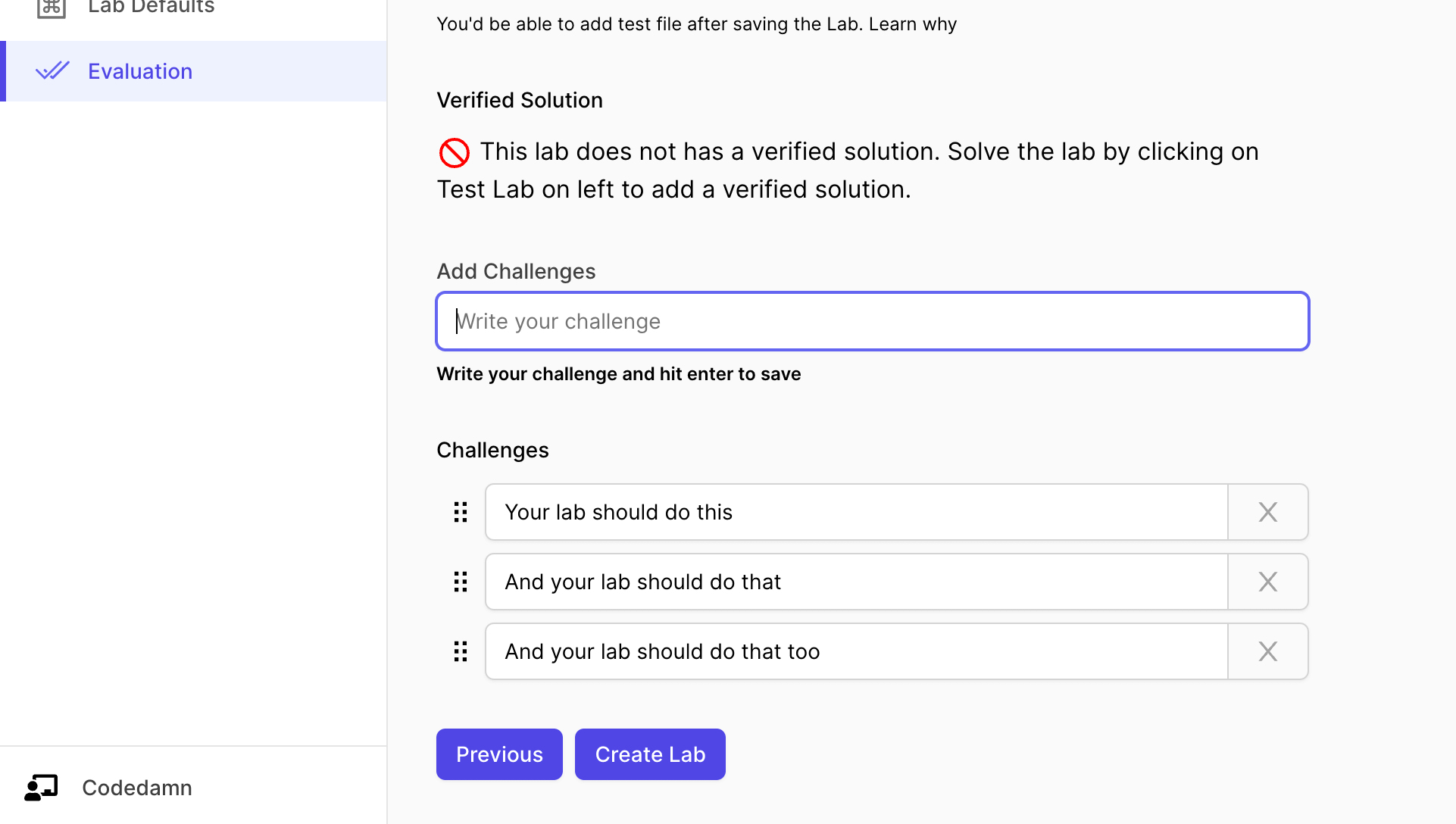Image resolution: width=1456 pixels, height=824 pixels.
Task: Click the Lab Defaults sidebar icon
Action: pos(52,8)
